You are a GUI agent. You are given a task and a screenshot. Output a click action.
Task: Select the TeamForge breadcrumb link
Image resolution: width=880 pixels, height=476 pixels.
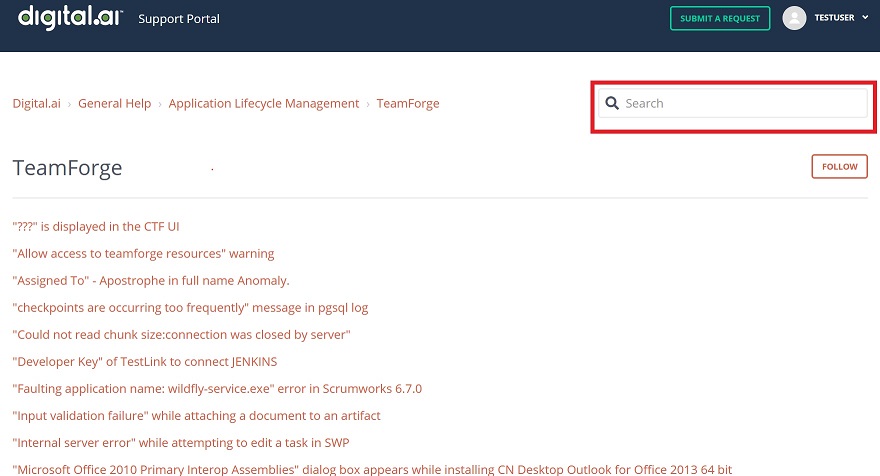coord(408,103)
